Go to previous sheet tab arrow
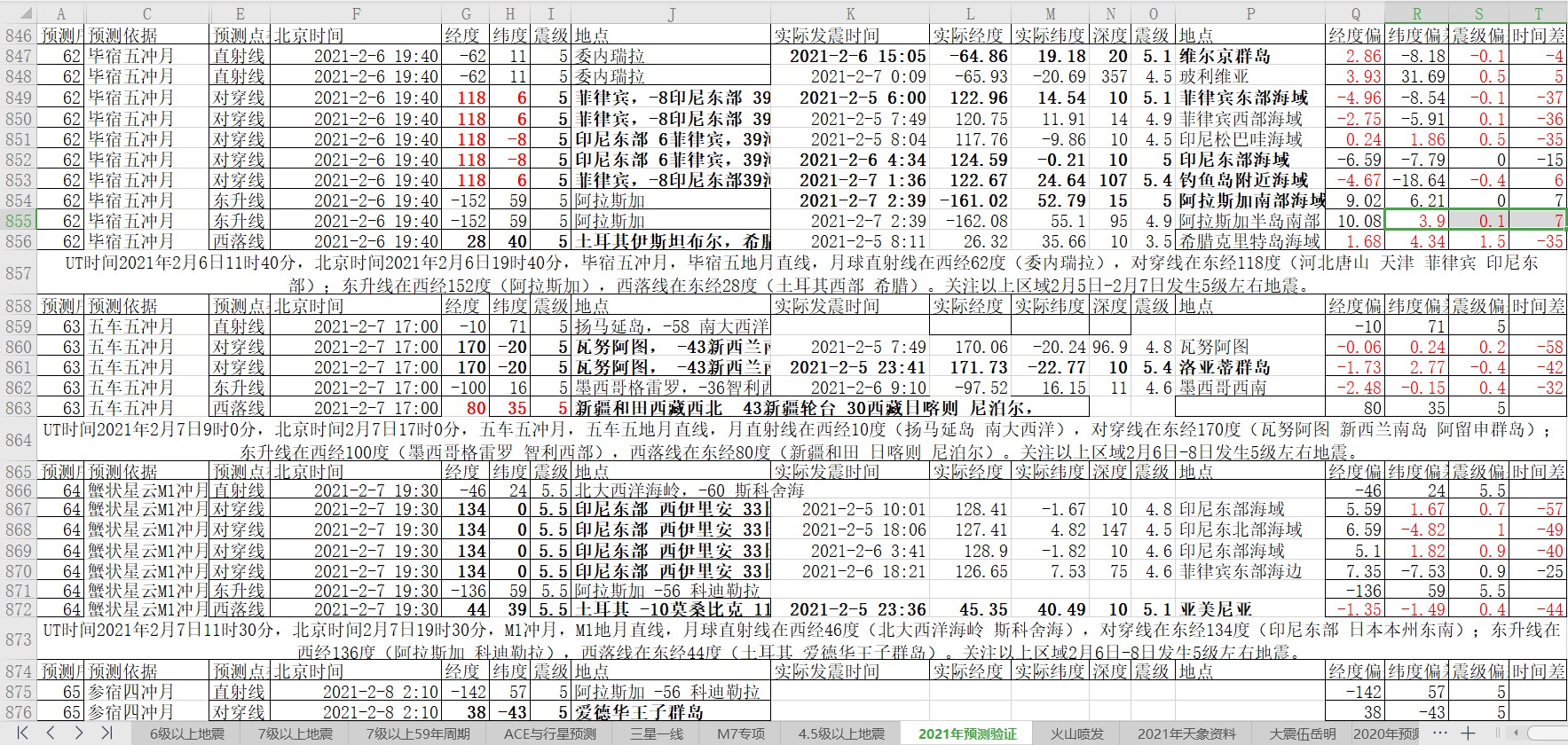Screen dimensions: 1568x745 [51, 733]
